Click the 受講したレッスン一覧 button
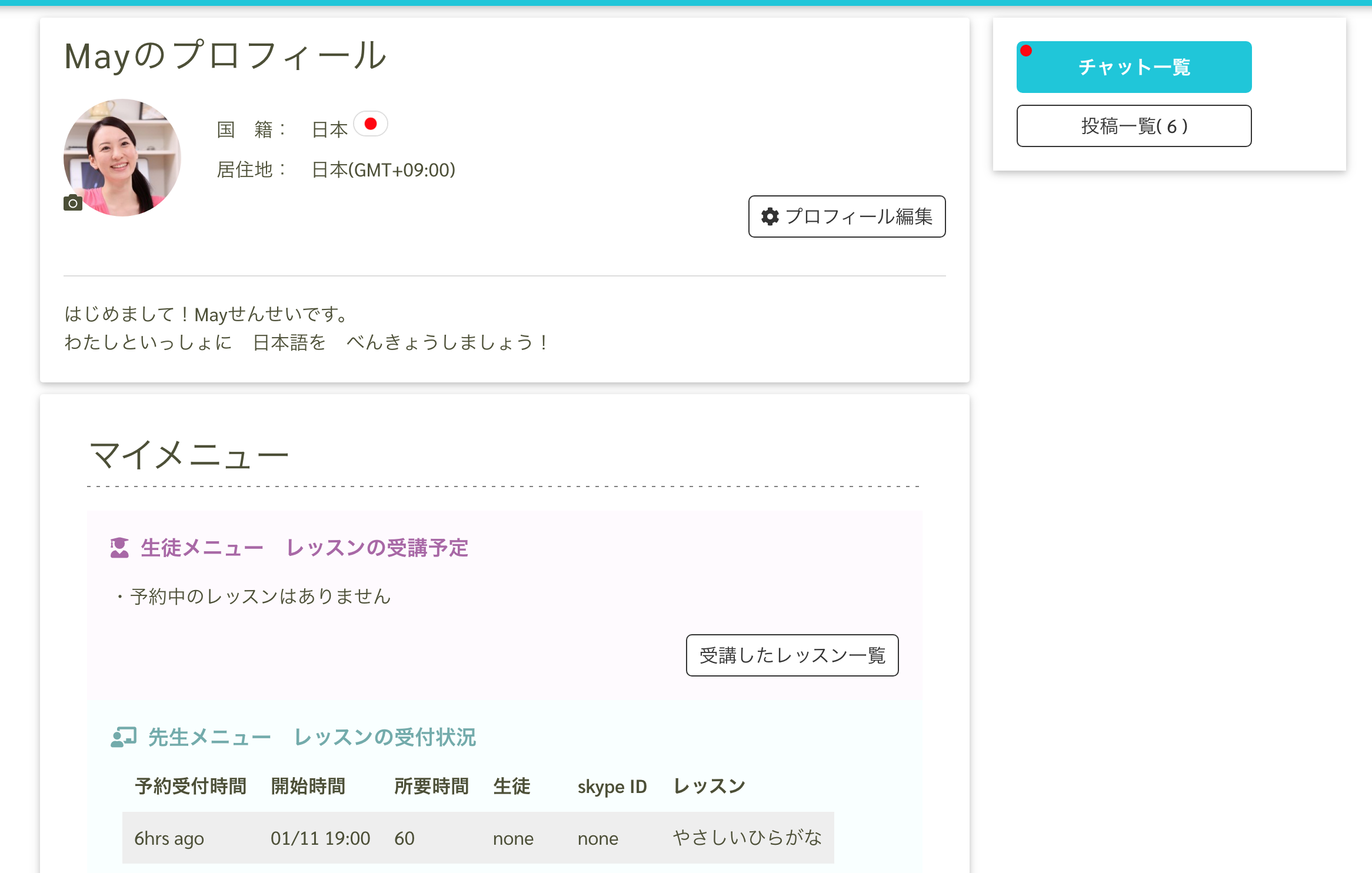Image resolution: width=1372 pixels, height=873 pixels. point(792,655)
